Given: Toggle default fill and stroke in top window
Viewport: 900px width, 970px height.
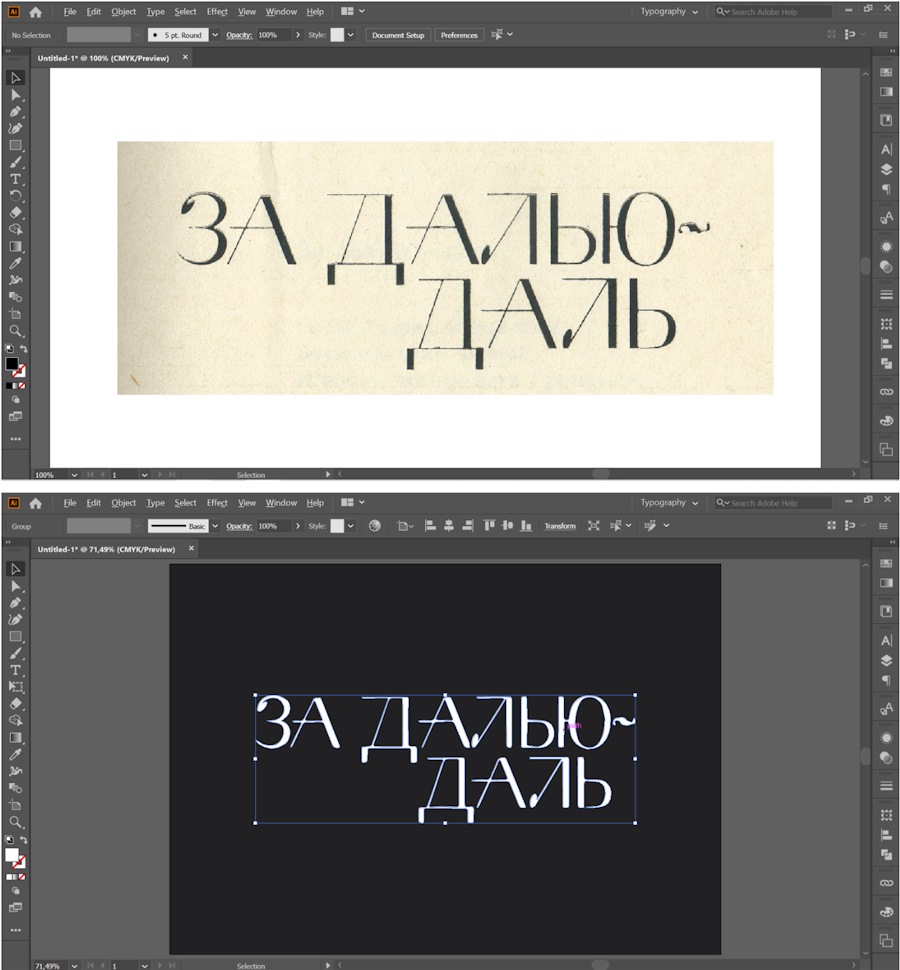Looking at the screenshot, I should click(9, 349).
